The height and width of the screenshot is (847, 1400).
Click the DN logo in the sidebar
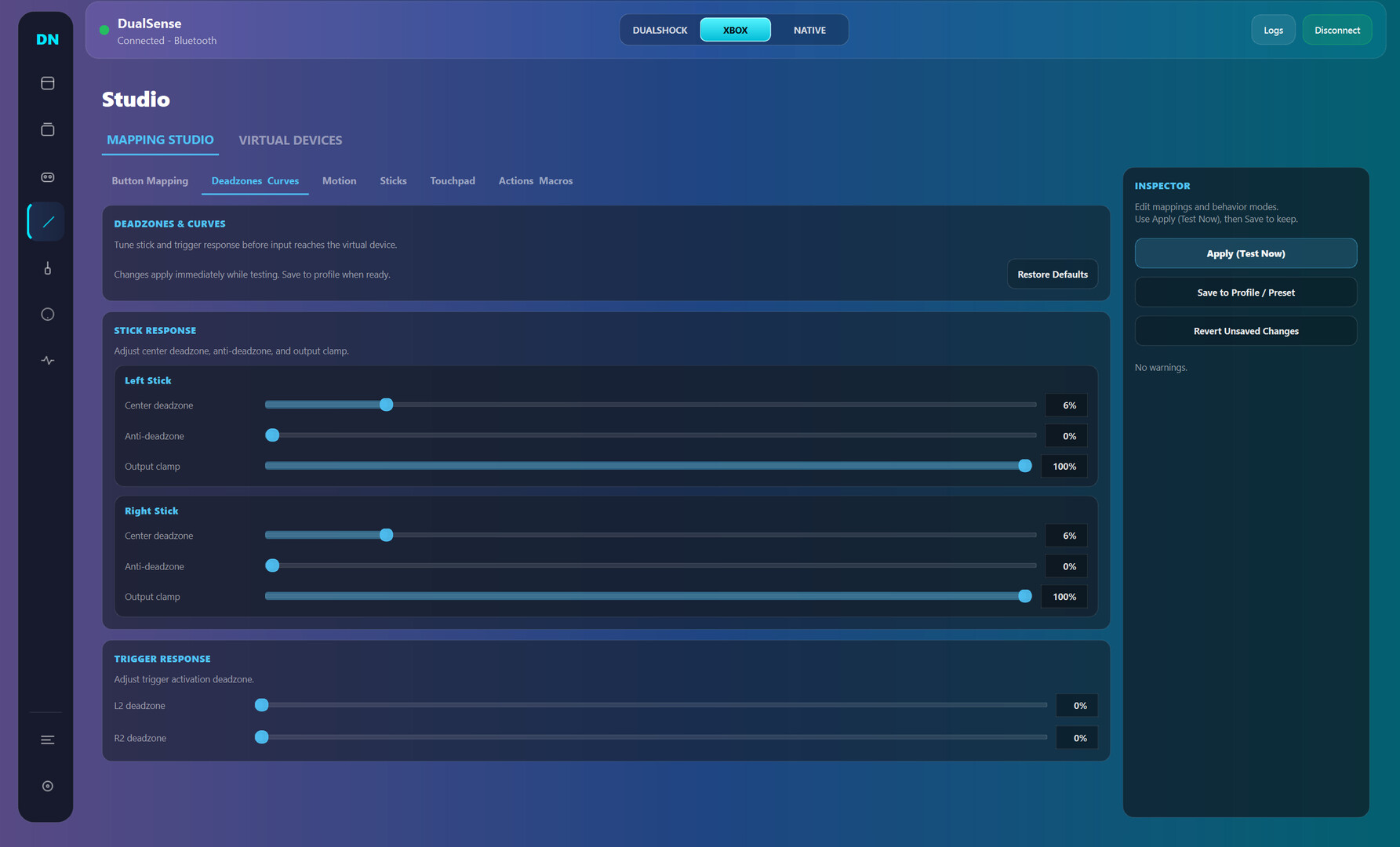[x=47, y=39]
